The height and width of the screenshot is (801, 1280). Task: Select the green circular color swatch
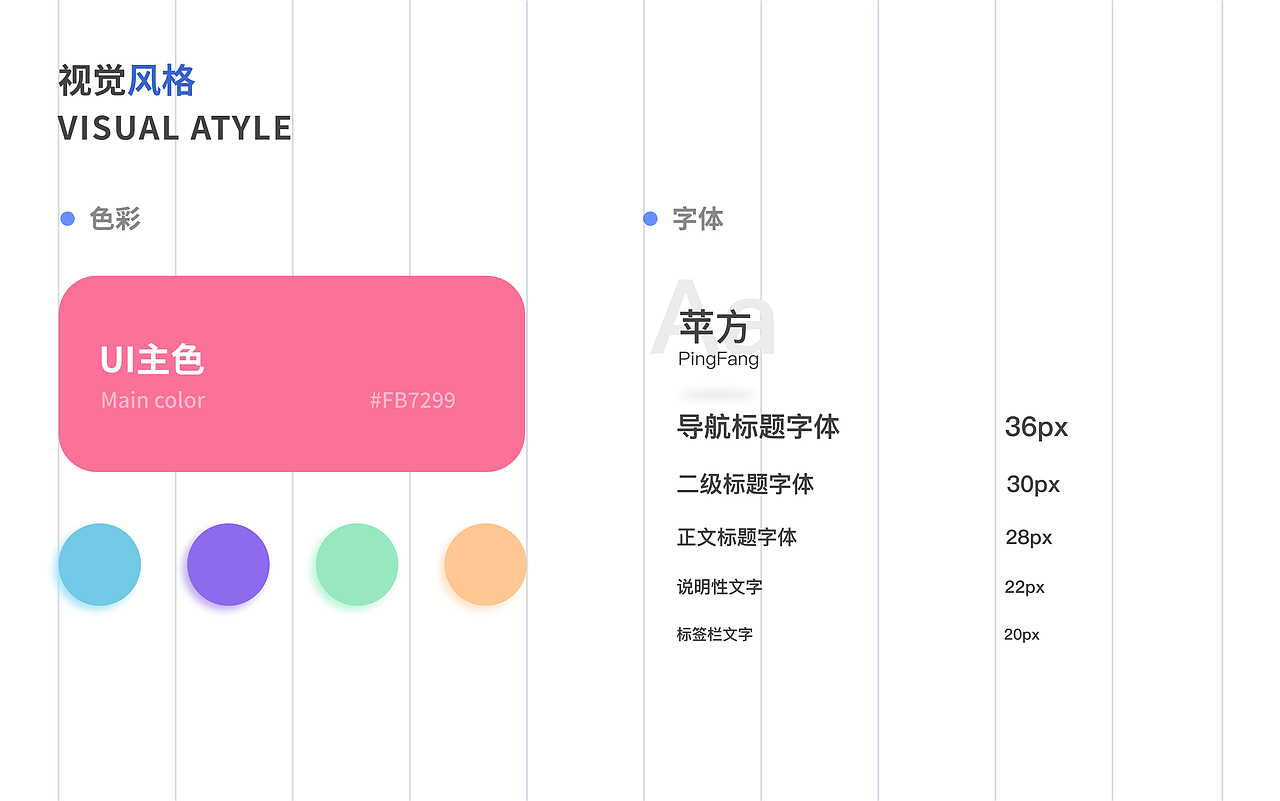coord(356,564)
